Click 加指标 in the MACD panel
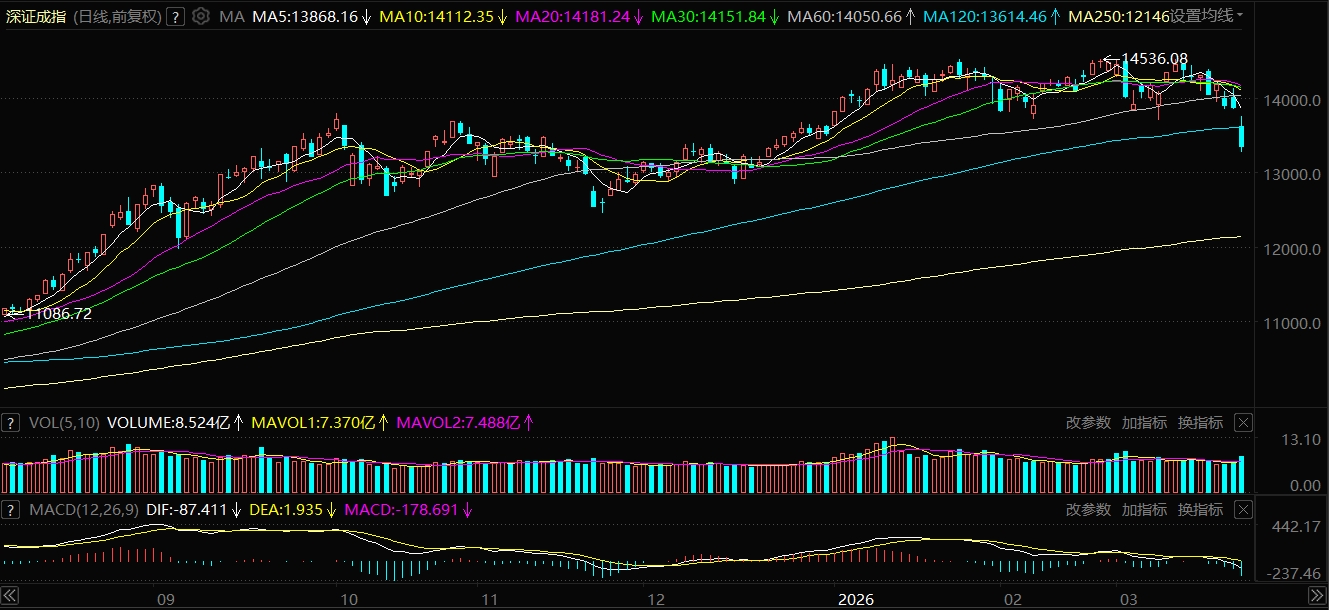 pyautogui.click(x=1144, y=509)
